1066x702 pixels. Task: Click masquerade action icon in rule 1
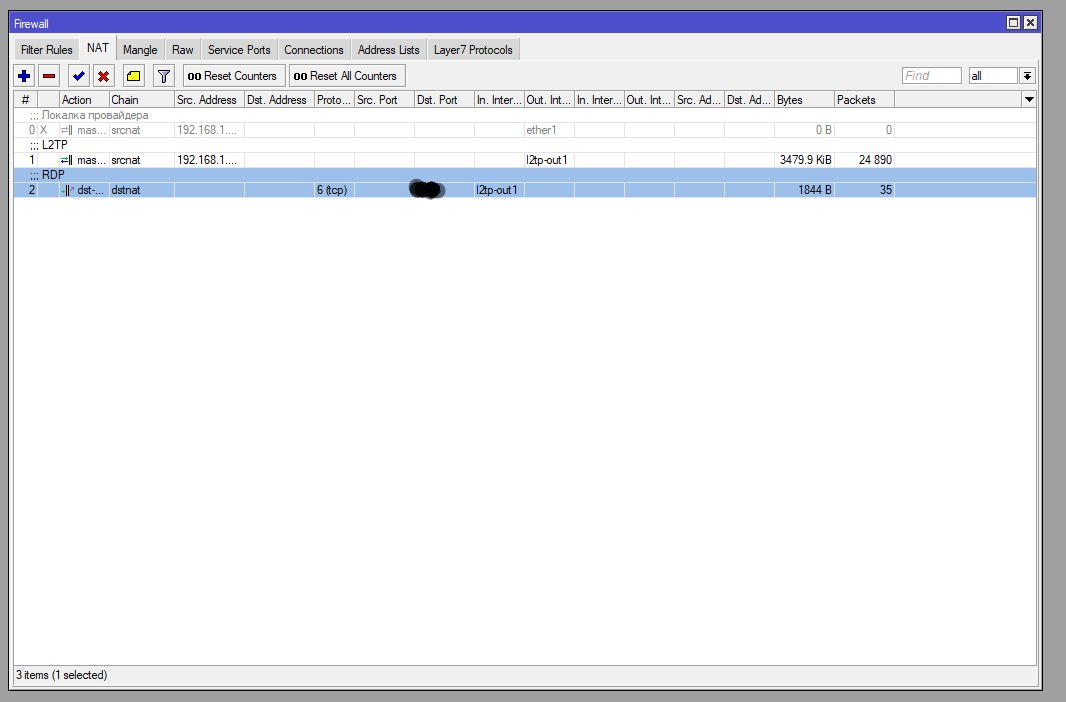67,160
